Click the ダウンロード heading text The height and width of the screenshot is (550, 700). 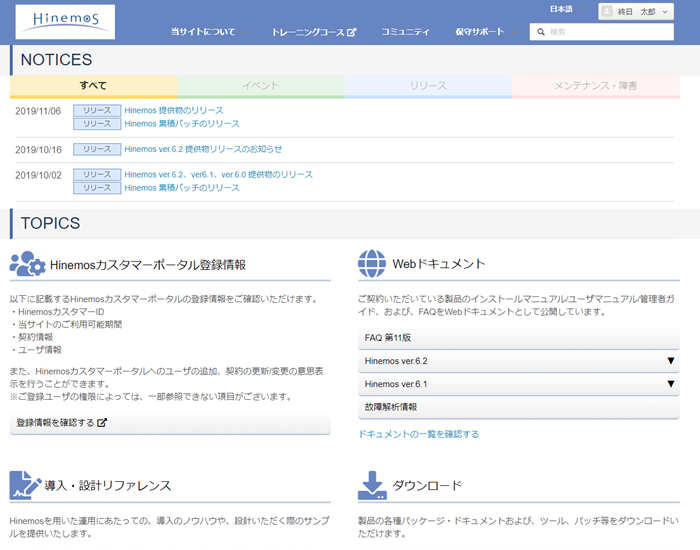pos(427,485)
